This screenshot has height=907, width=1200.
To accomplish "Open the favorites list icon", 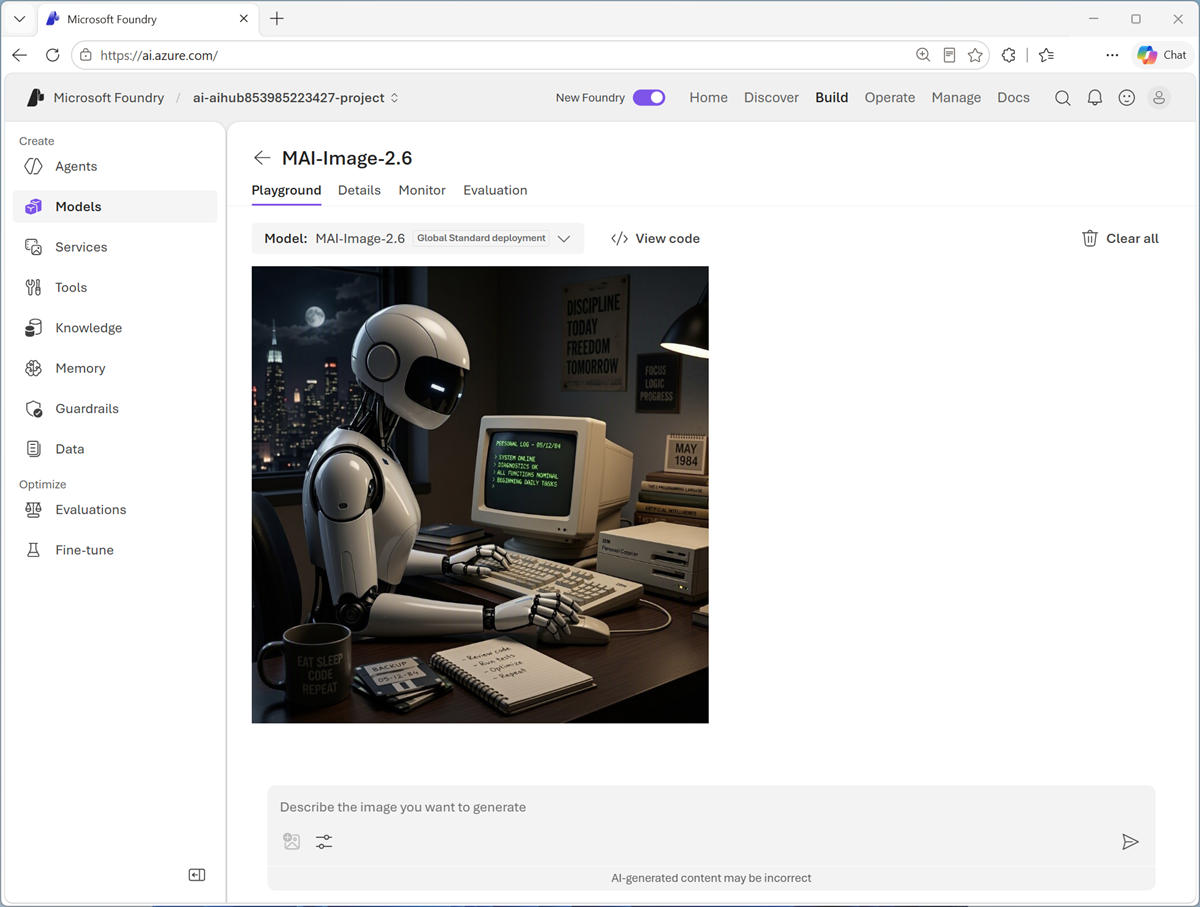I will click(1046, 55).
